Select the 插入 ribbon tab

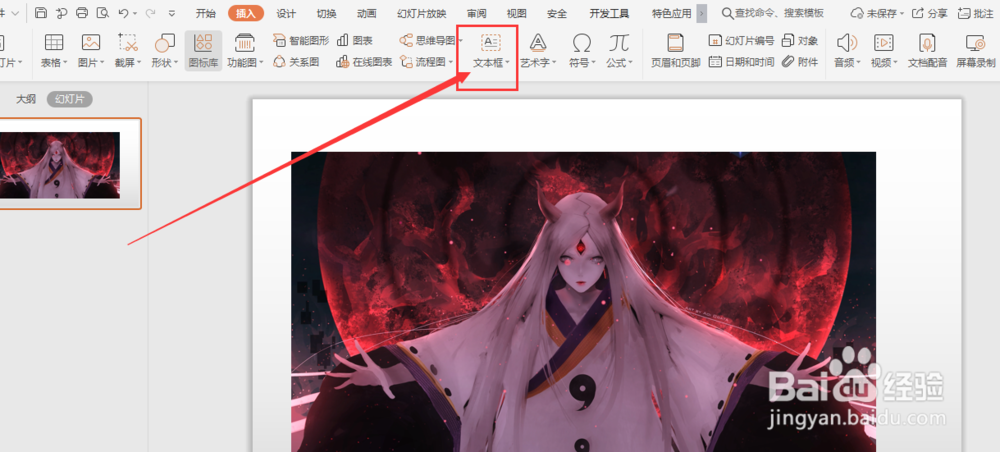click(246, 13)
